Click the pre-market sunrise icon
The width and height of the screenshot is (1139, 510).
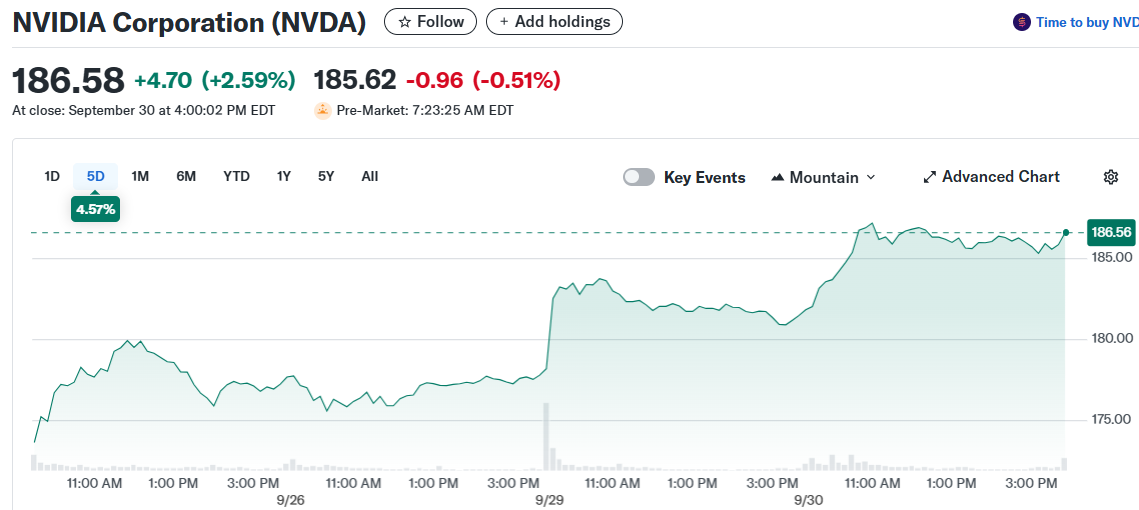322,110
